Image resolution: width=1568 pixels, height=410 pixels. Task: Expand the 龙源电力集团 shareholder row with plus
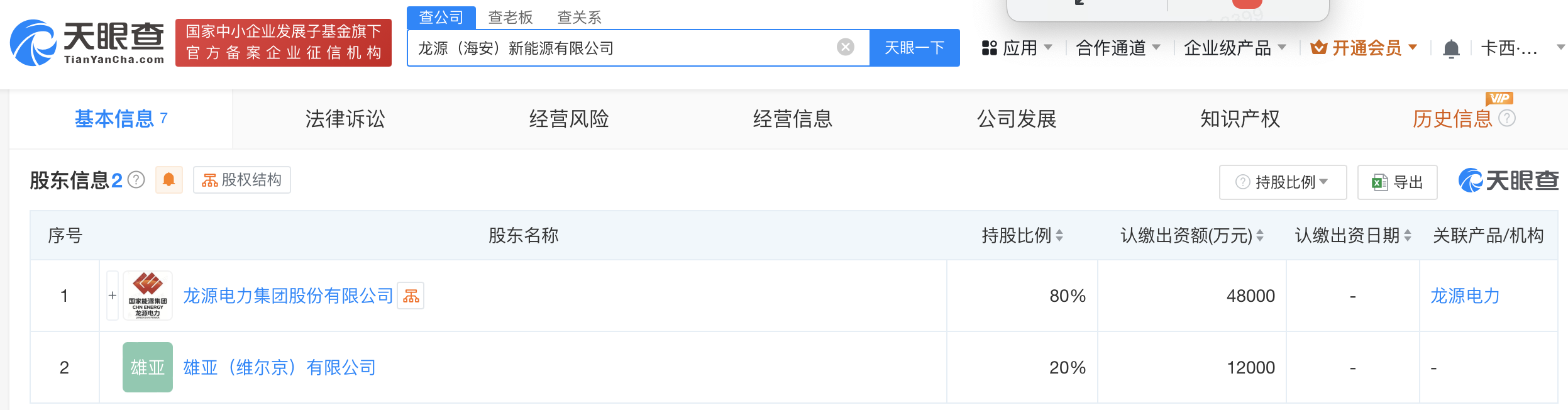coord(113,296)
